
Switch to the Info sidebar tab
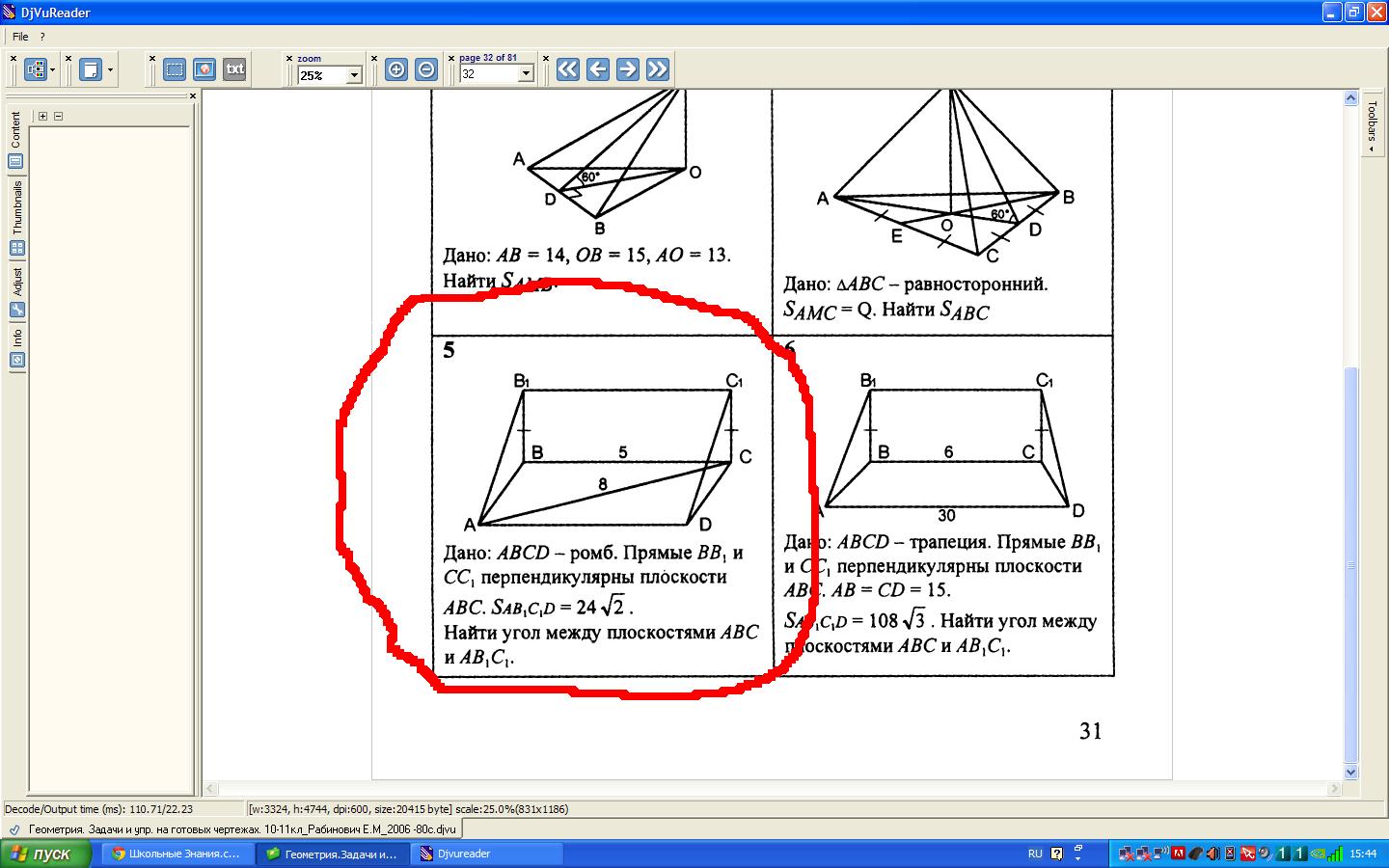tap(15, 343)
